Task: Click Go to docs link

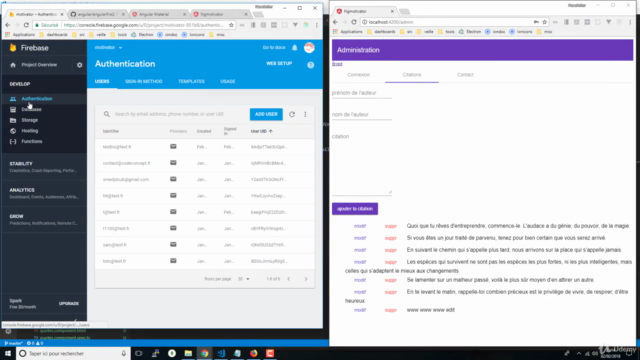Action: click(274, 48)
